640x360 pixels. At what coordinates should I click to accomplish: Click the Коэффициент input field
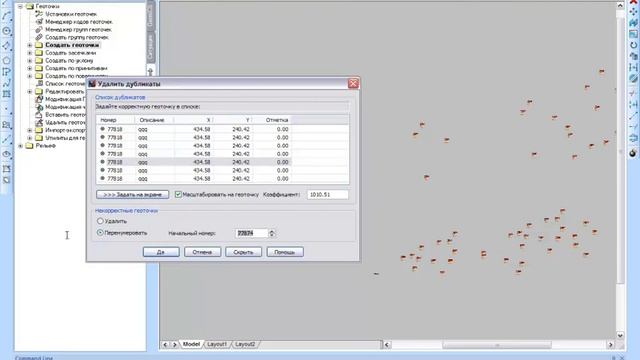click(328, 195)
